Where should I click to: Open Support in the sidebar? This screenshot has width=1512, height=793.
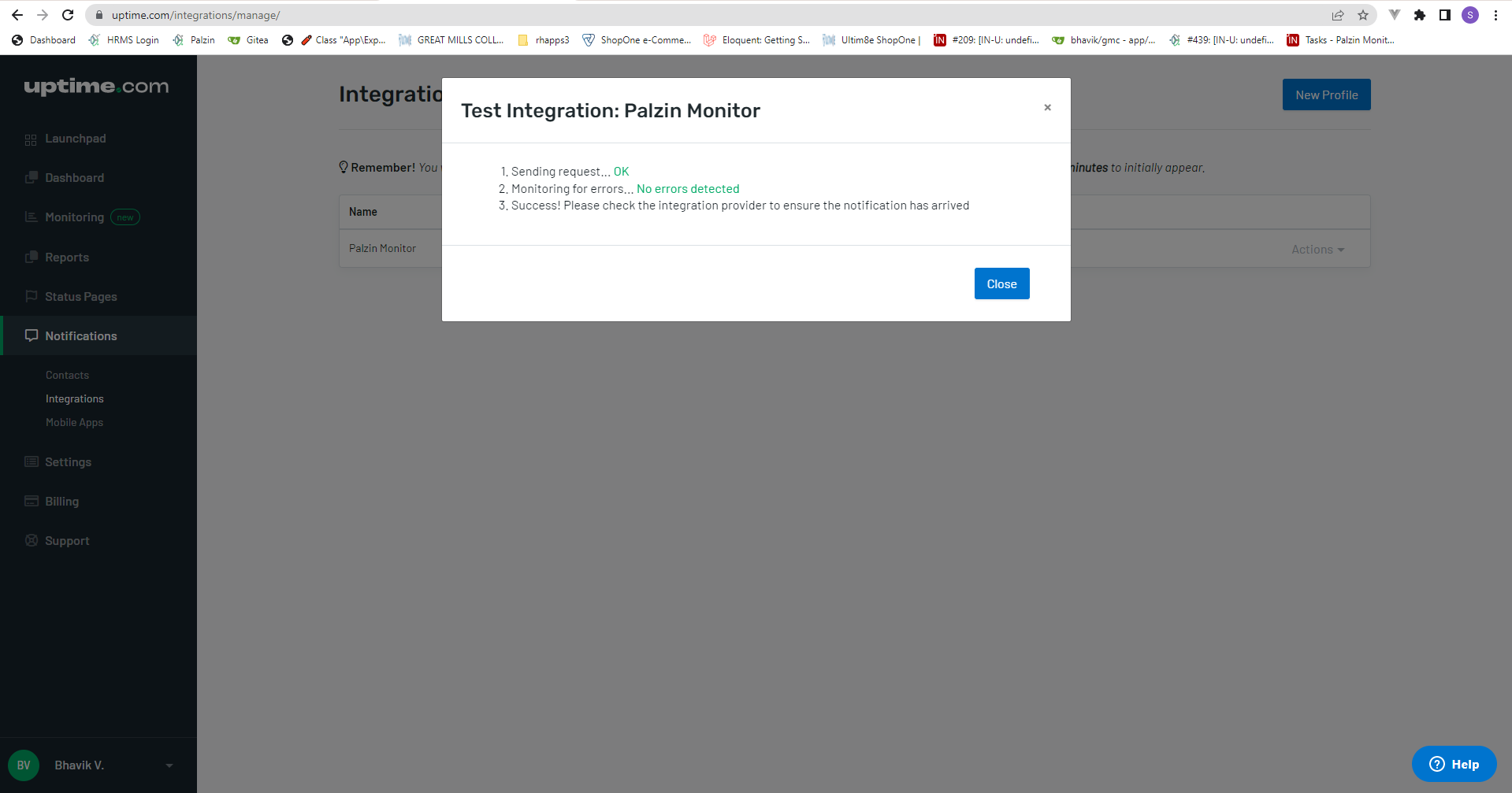[x=67, y=541]
